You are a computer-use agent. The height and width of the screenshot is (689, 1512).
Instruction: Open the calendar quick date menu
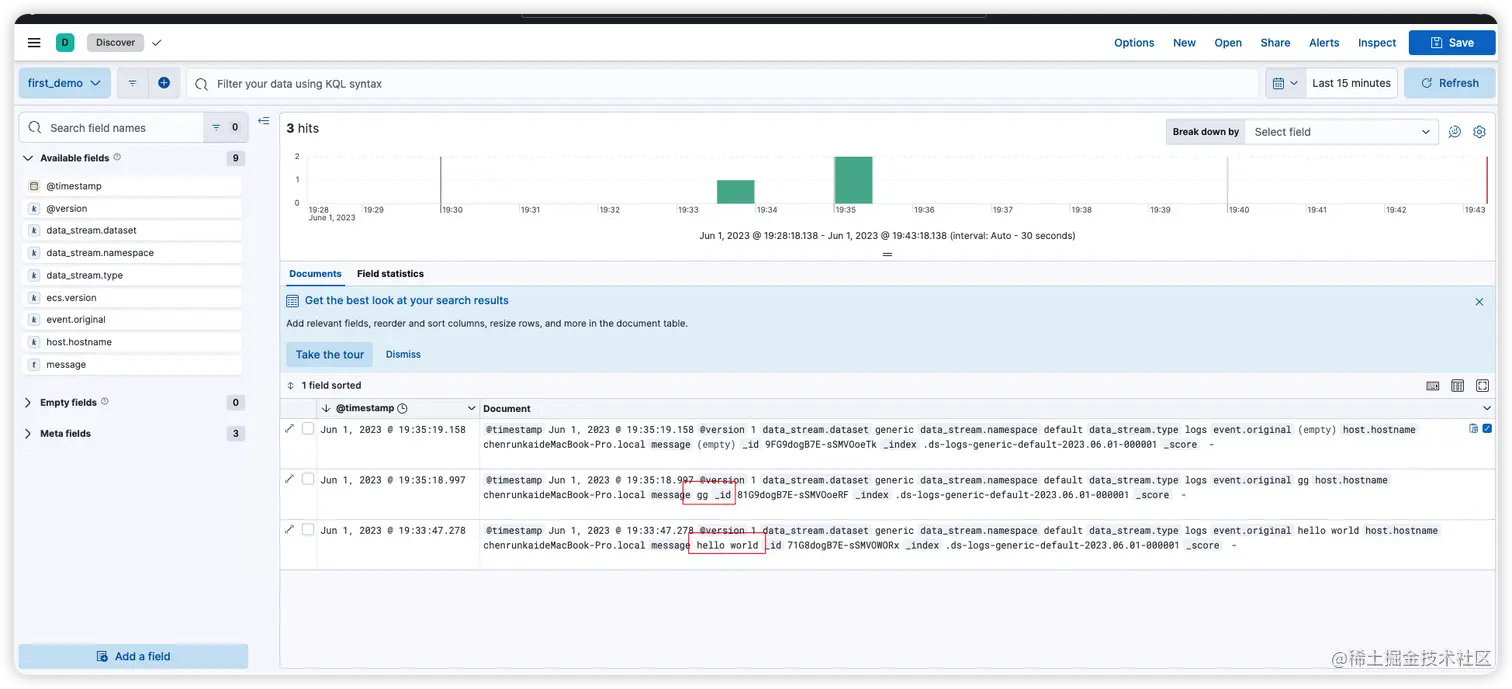[1285, 83]
